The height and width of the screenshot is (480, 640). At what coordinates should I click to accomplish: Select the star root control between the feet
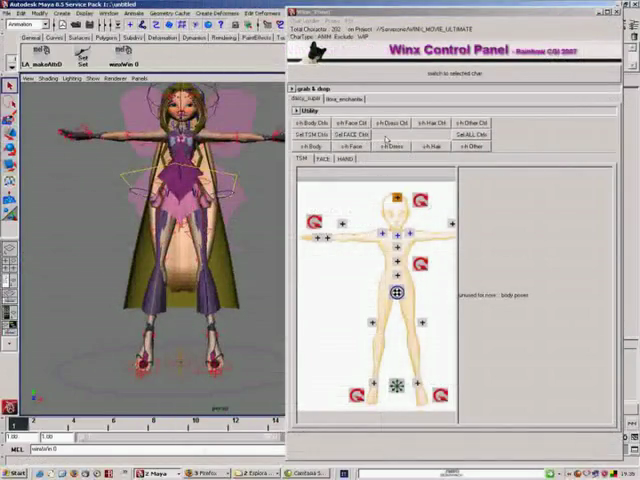click(x=396, y=385)
